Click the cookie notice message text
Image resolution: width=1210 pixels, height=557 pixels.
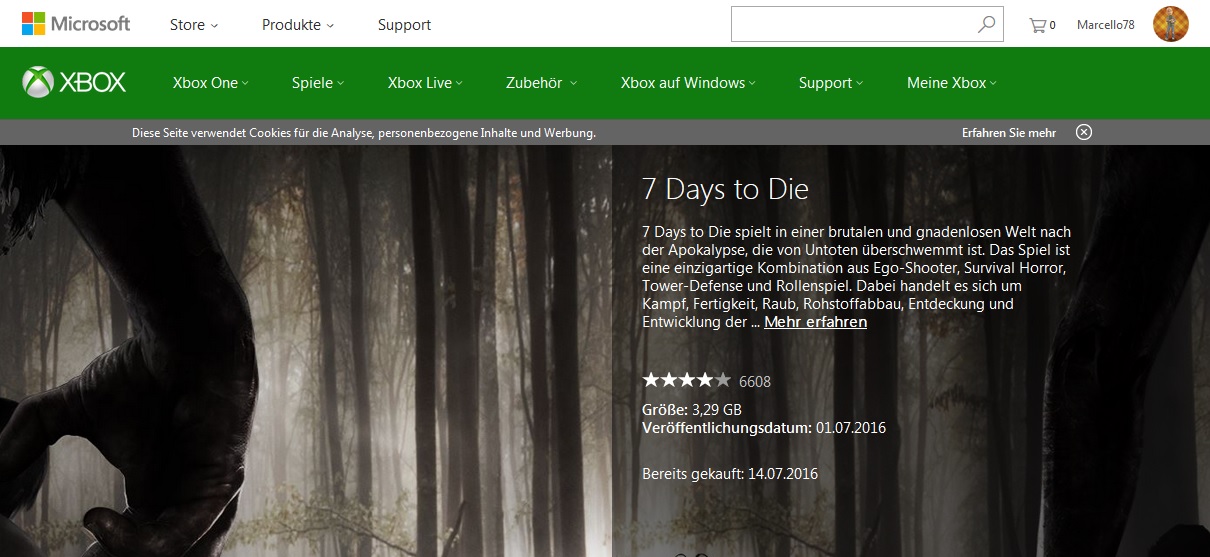(364, 132)
